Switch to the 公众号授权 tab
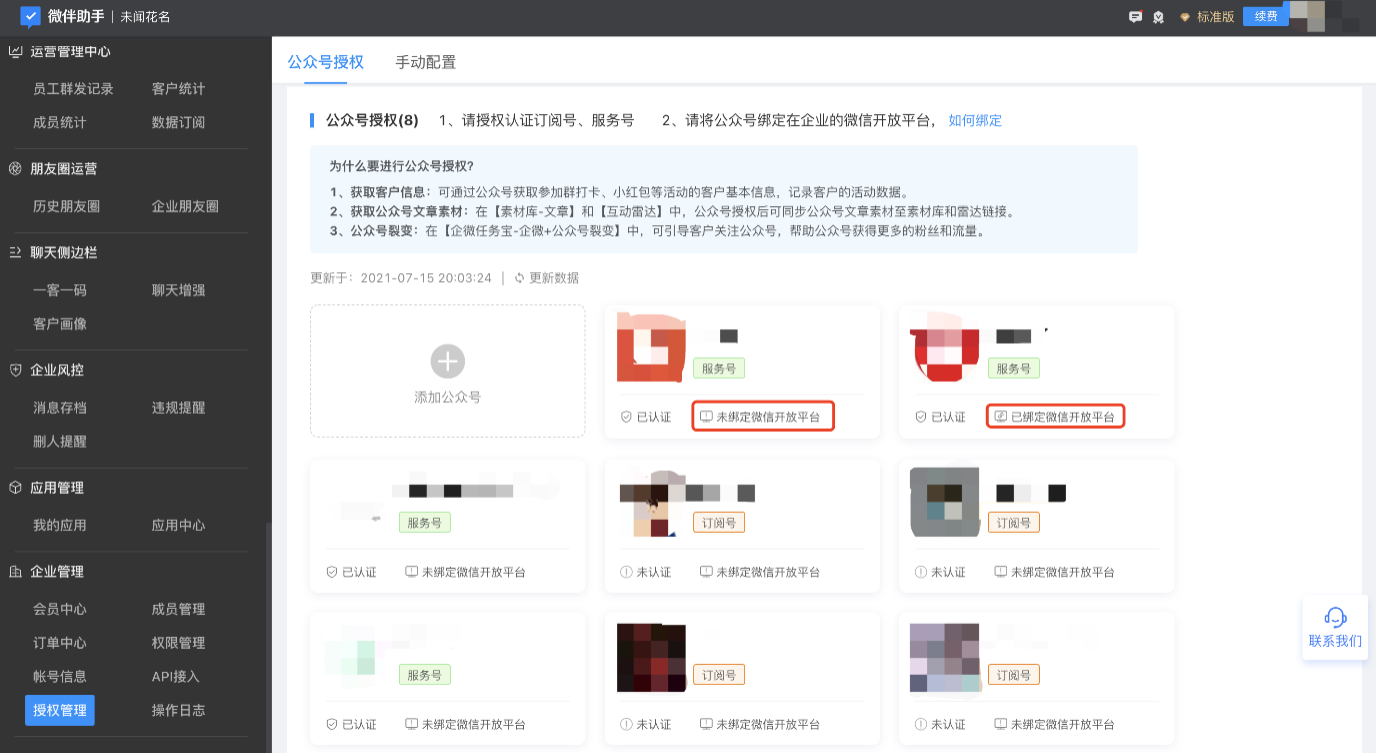The width and height of the screenshot is (1376, 753). 325,62
